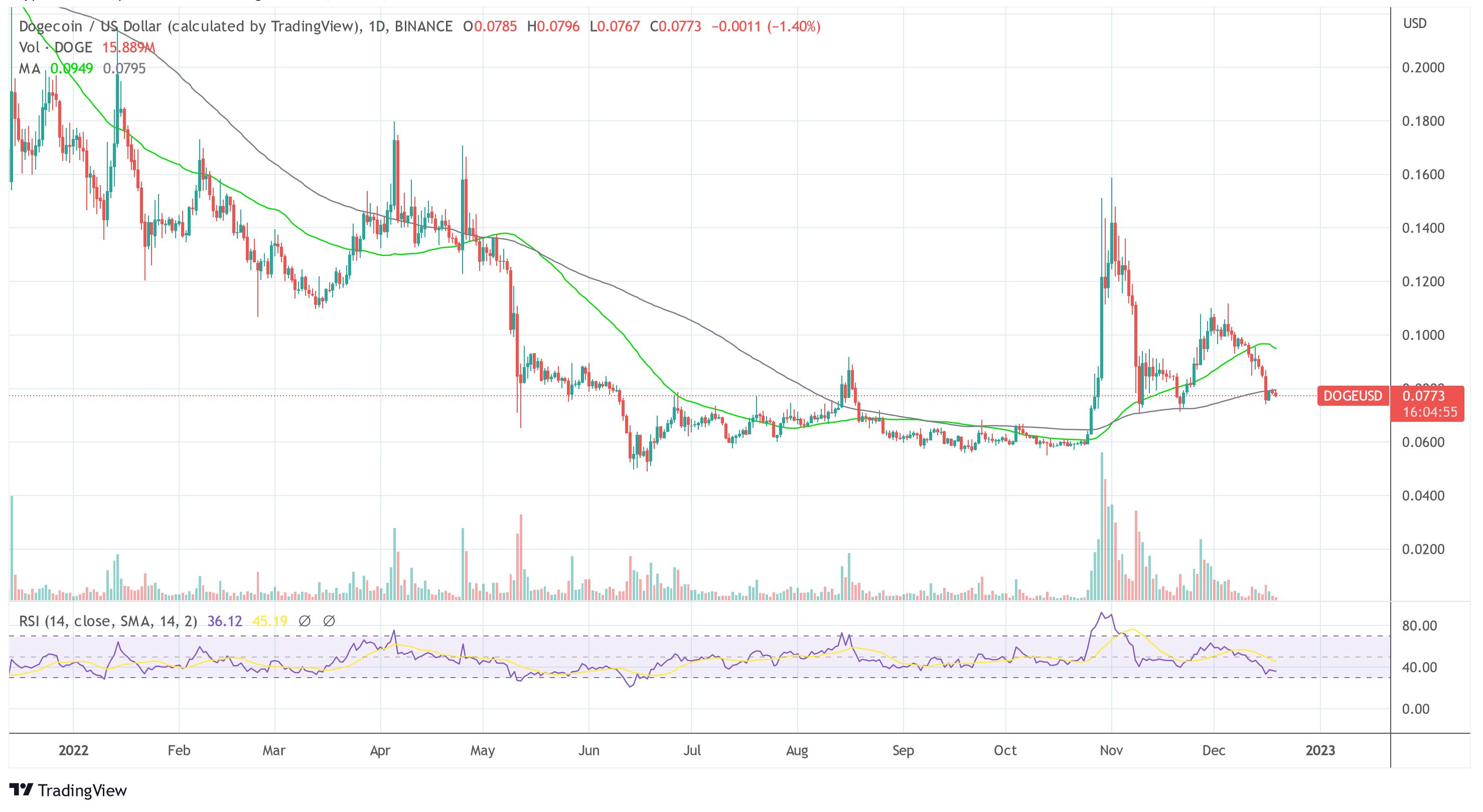Click the Apr label on time axis
The width and height of the screenshot is (1483, 812).
coord(380,750)
